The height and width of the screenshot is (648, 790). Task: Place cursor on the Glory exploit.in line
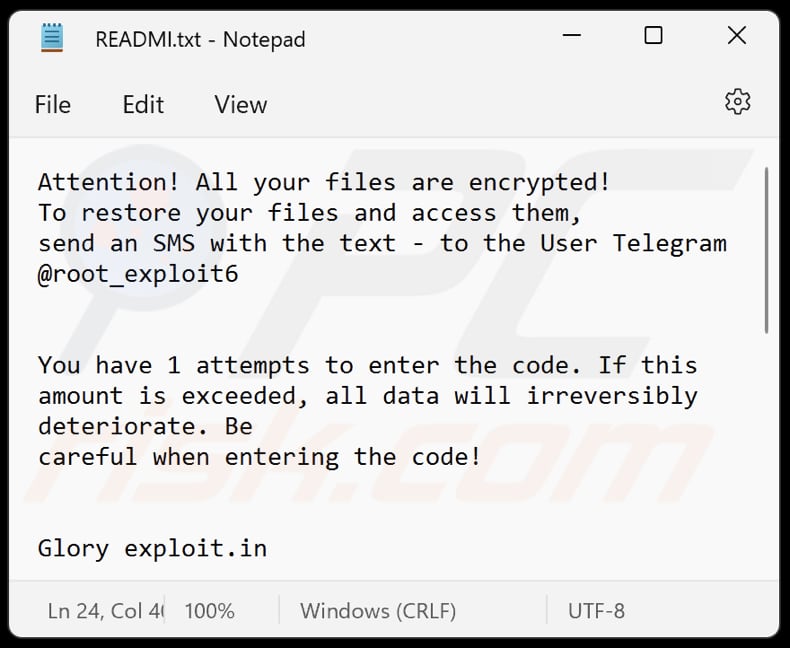point(152,547)
